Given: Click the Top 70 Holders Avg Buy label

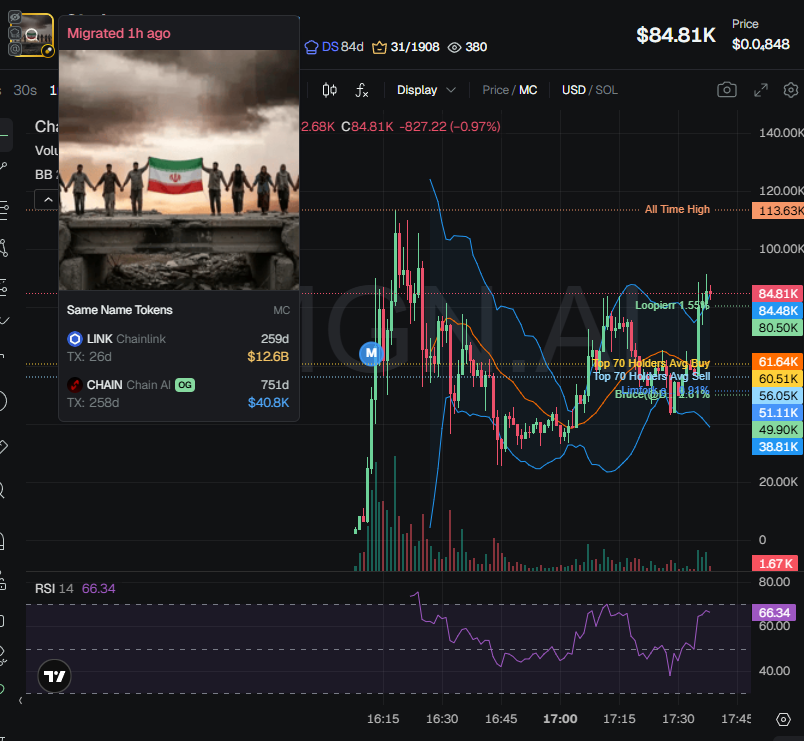Looking at the screenshot, I should (651, 363).
